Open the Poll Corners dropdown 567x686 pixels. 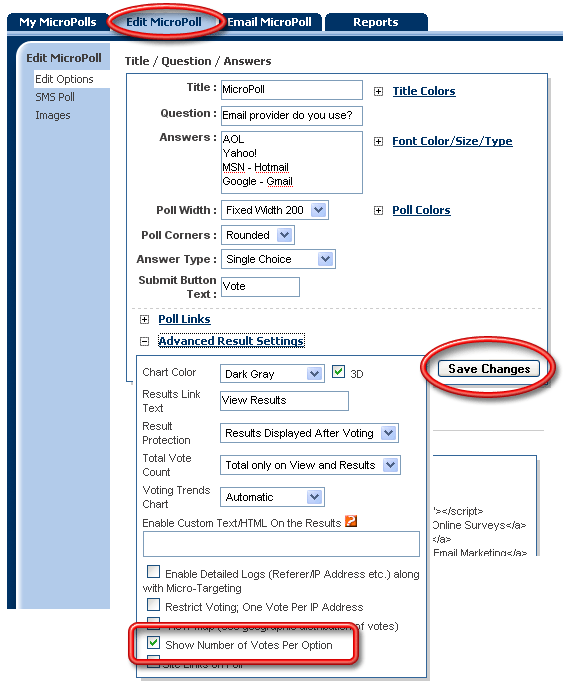tap(258, 235)
